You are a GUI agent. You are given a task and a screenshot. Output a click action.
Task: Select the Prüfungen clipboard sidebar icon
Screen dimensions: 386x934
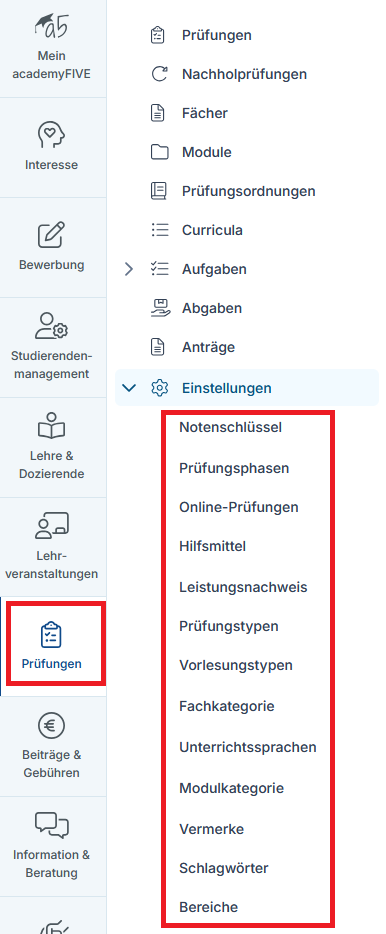tap(51, 634)
